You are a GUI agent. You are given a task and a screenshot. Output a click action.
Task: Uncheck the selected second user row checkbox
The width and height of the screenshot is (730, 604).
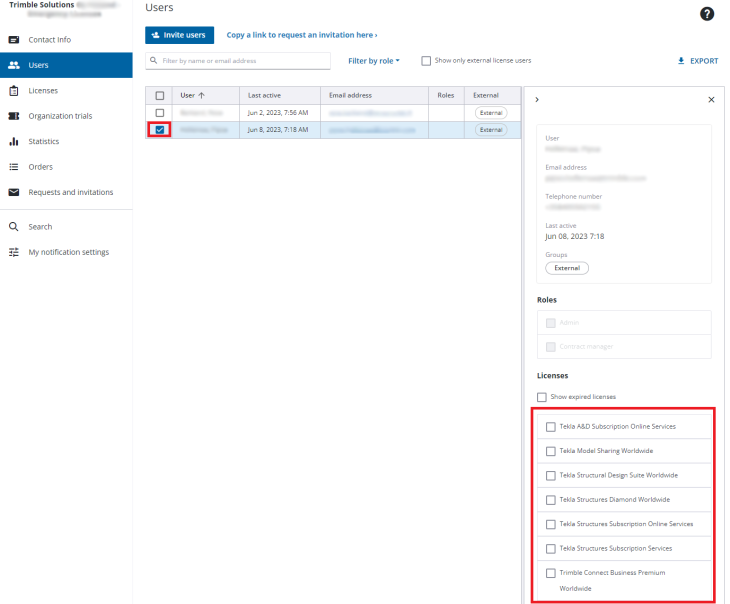pyautogui.click(x=160, y=129)
